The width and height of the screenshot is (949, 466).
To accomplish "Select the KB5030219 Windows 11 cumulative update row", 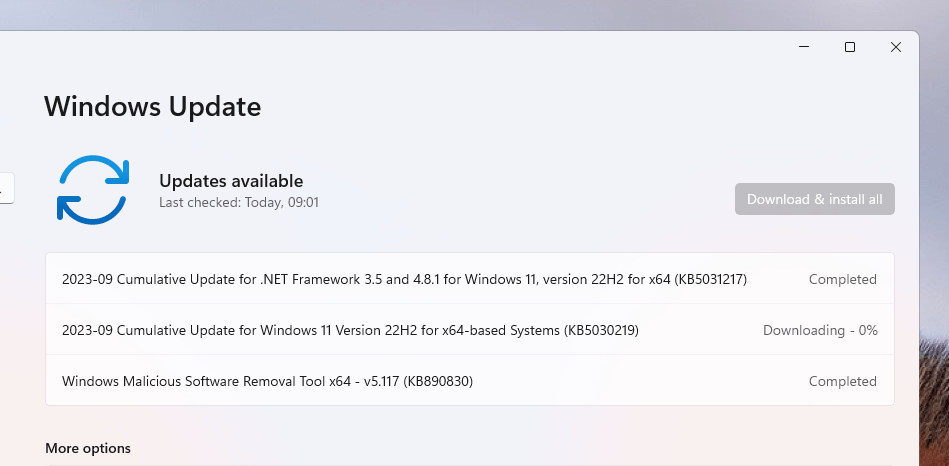I will click(x=470, y=330).
